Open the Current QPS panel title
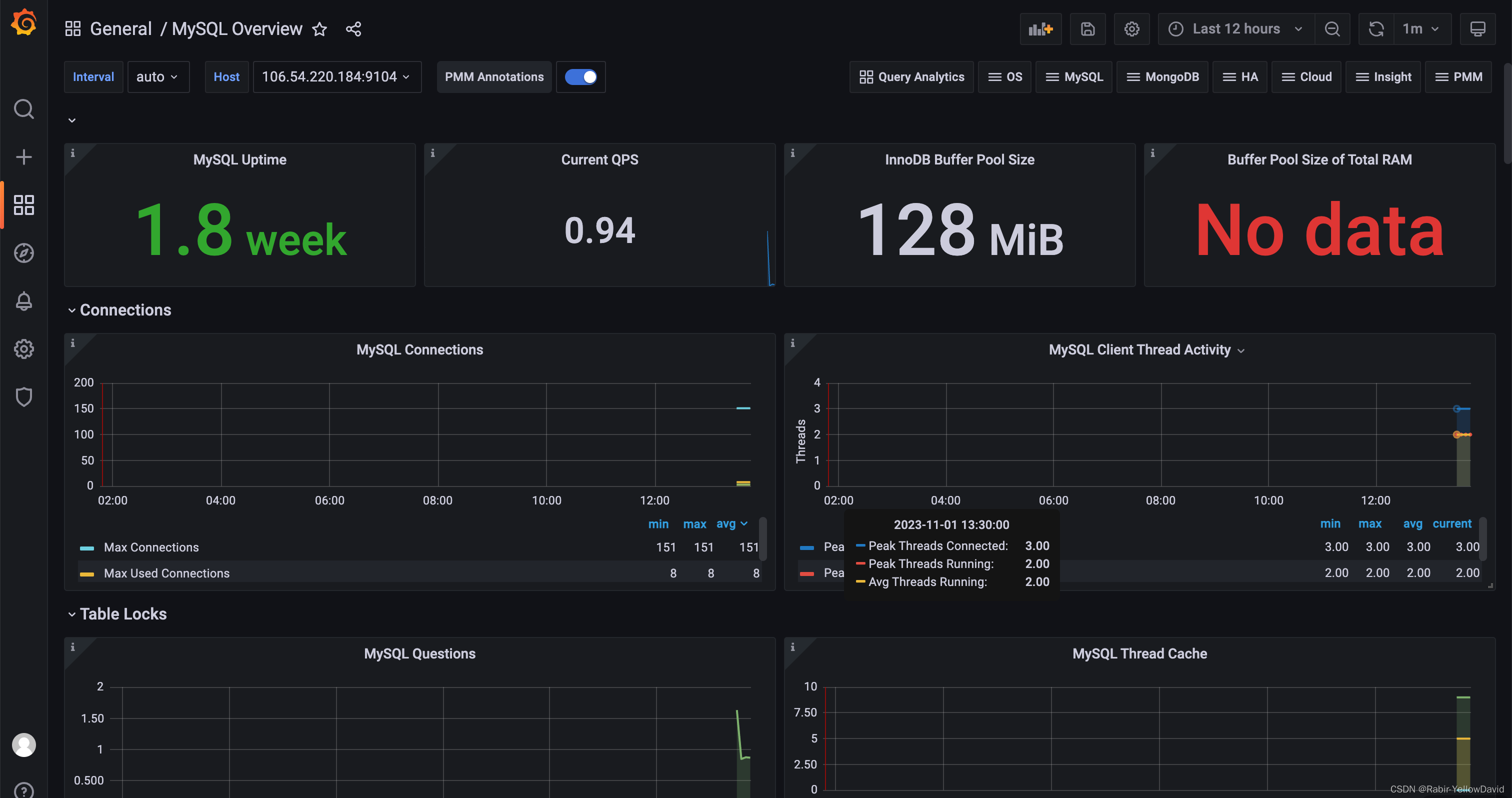The image size is (1512, 798). click(599, 159)
